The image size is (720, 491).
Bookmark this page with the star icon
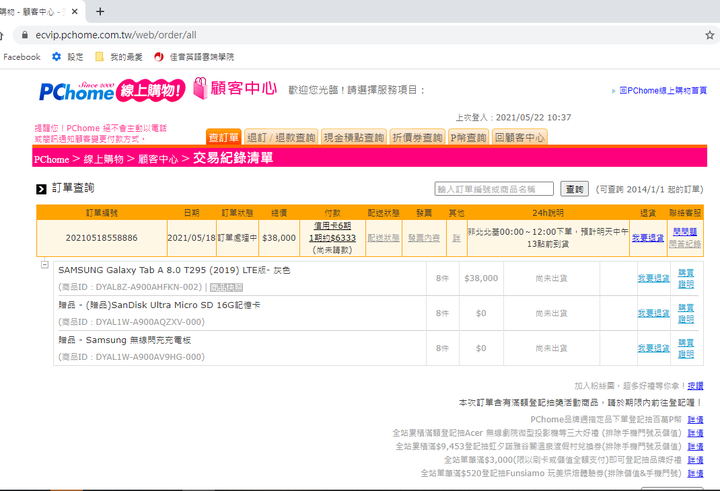709,35
